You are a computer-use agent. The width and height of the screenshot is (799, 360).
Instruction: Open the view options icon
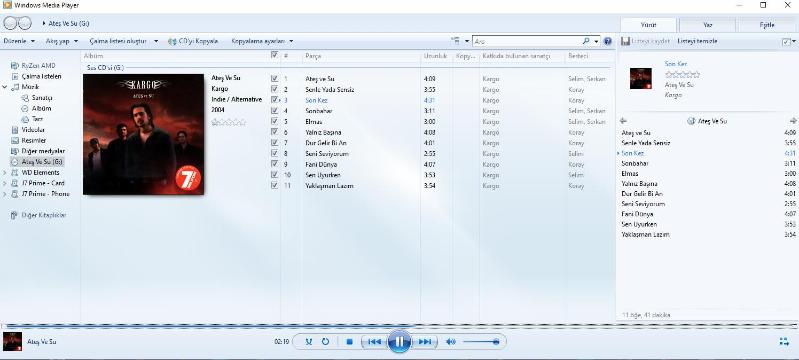tap(456, 41)
